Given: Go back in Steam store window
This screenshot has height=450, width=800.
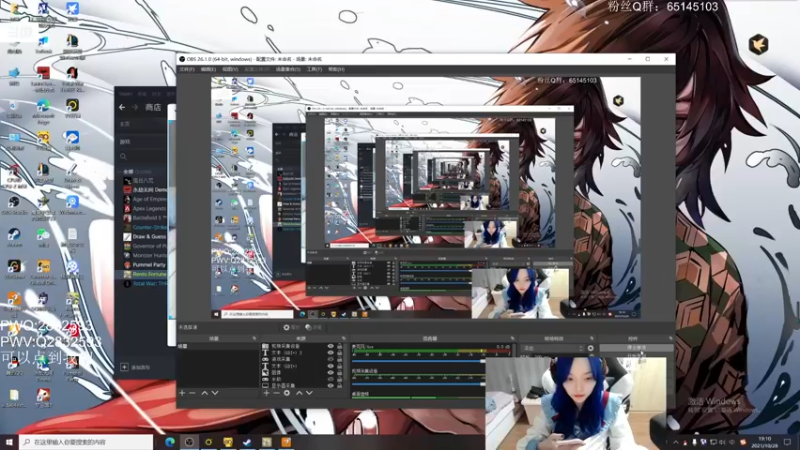Looking at the screenshot, I should [122, 107].
